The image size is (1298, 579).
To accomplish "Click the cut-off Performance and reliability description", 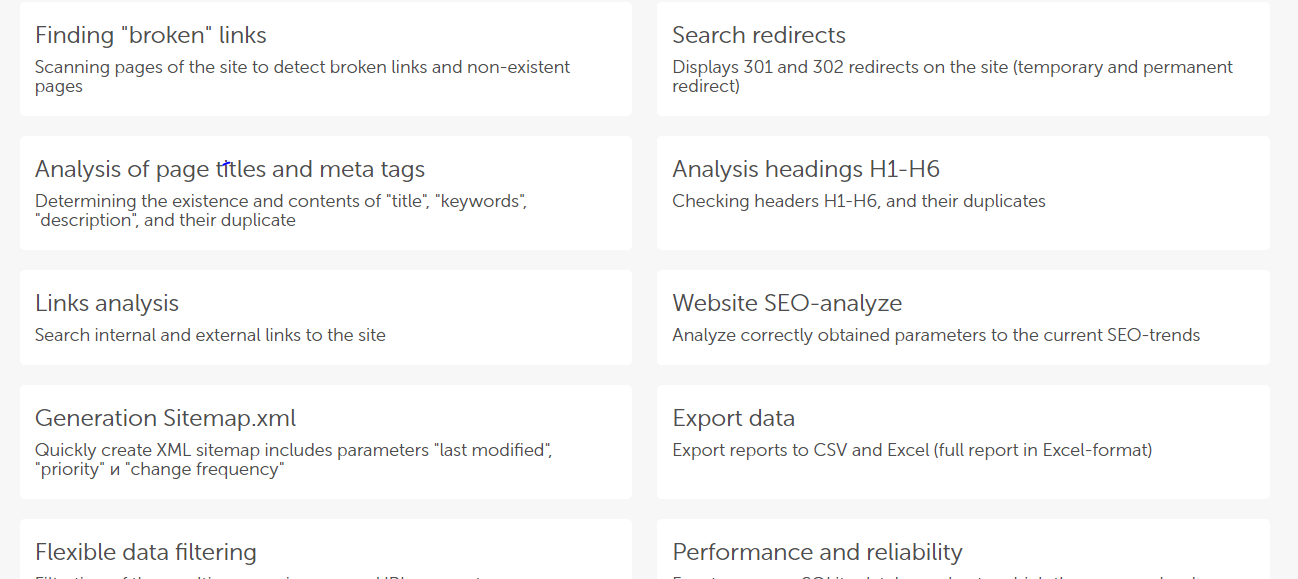I will tap(940, 575).
